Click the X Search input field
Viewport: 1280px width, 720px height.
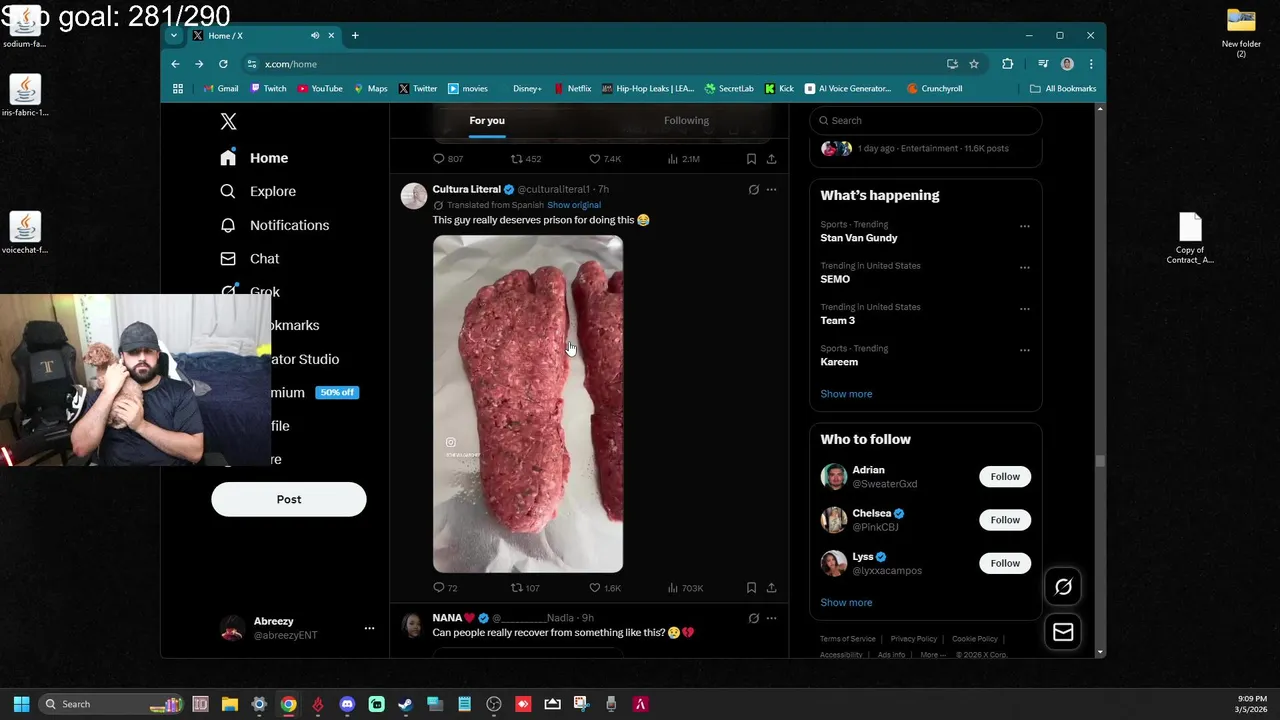point(926,120)
